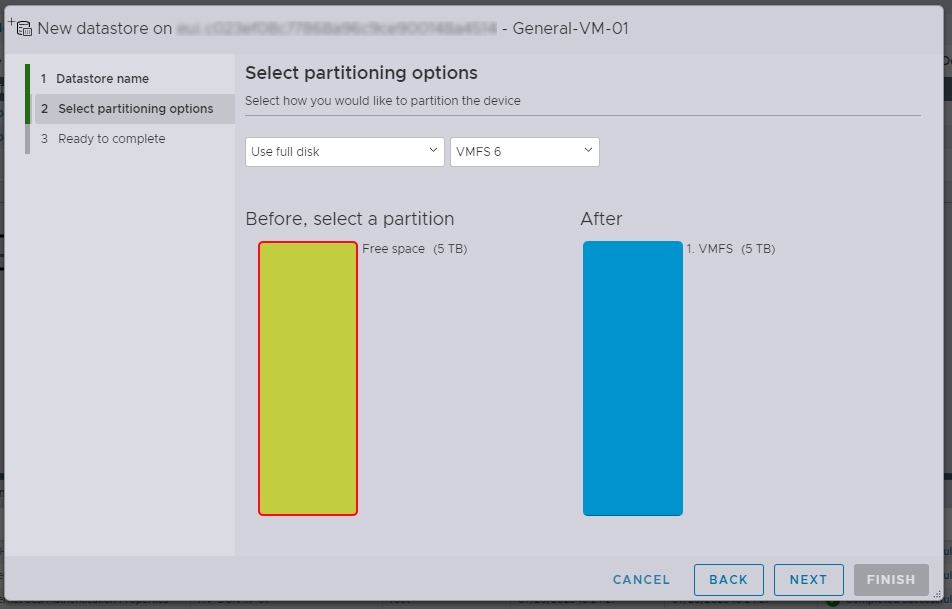Click the new datastore icon in title
Viewport: 952px width, 609px height.
click(x=20, y=27)
